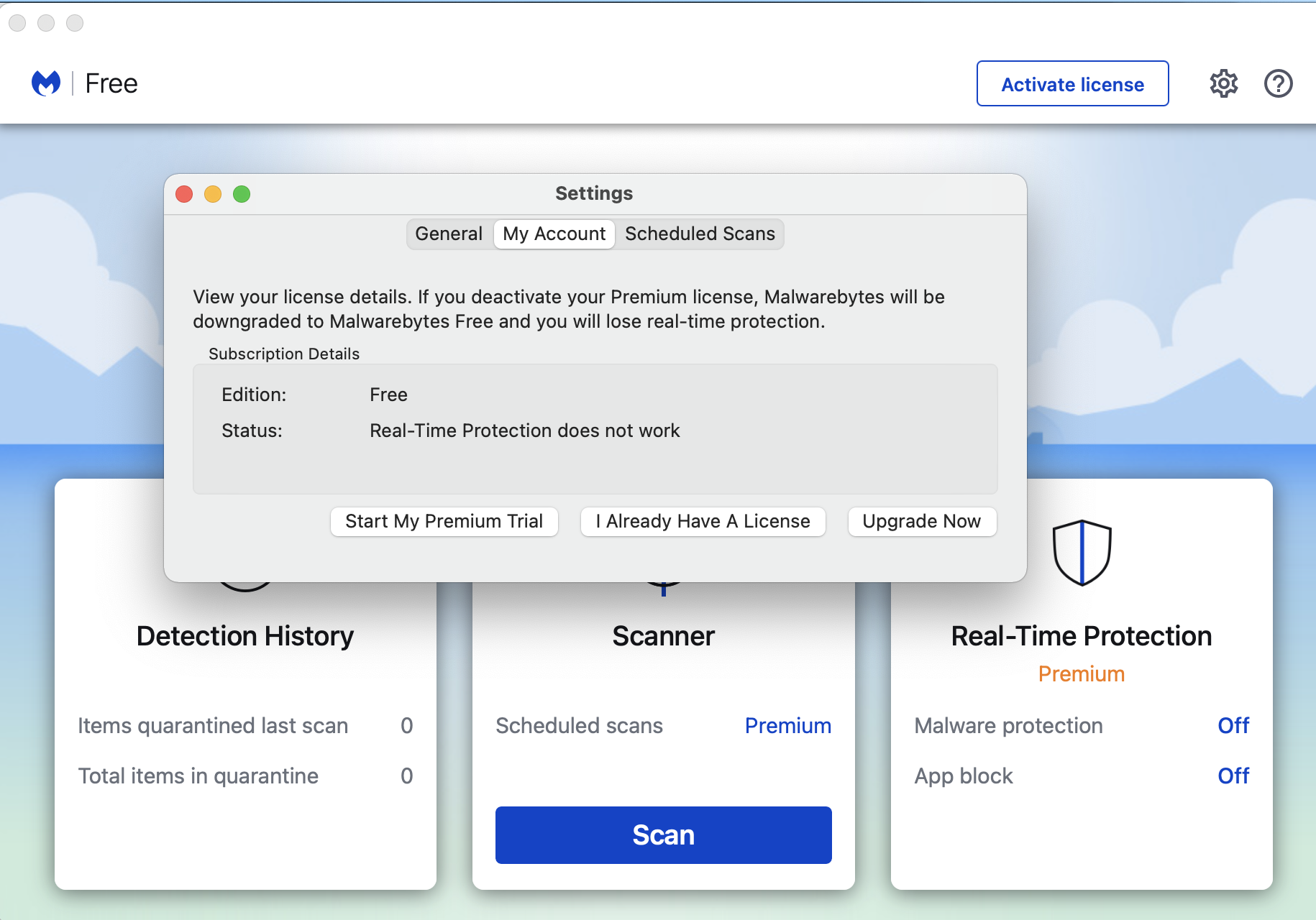Click the Premium link beside Scheduled scans

[787, 725]
